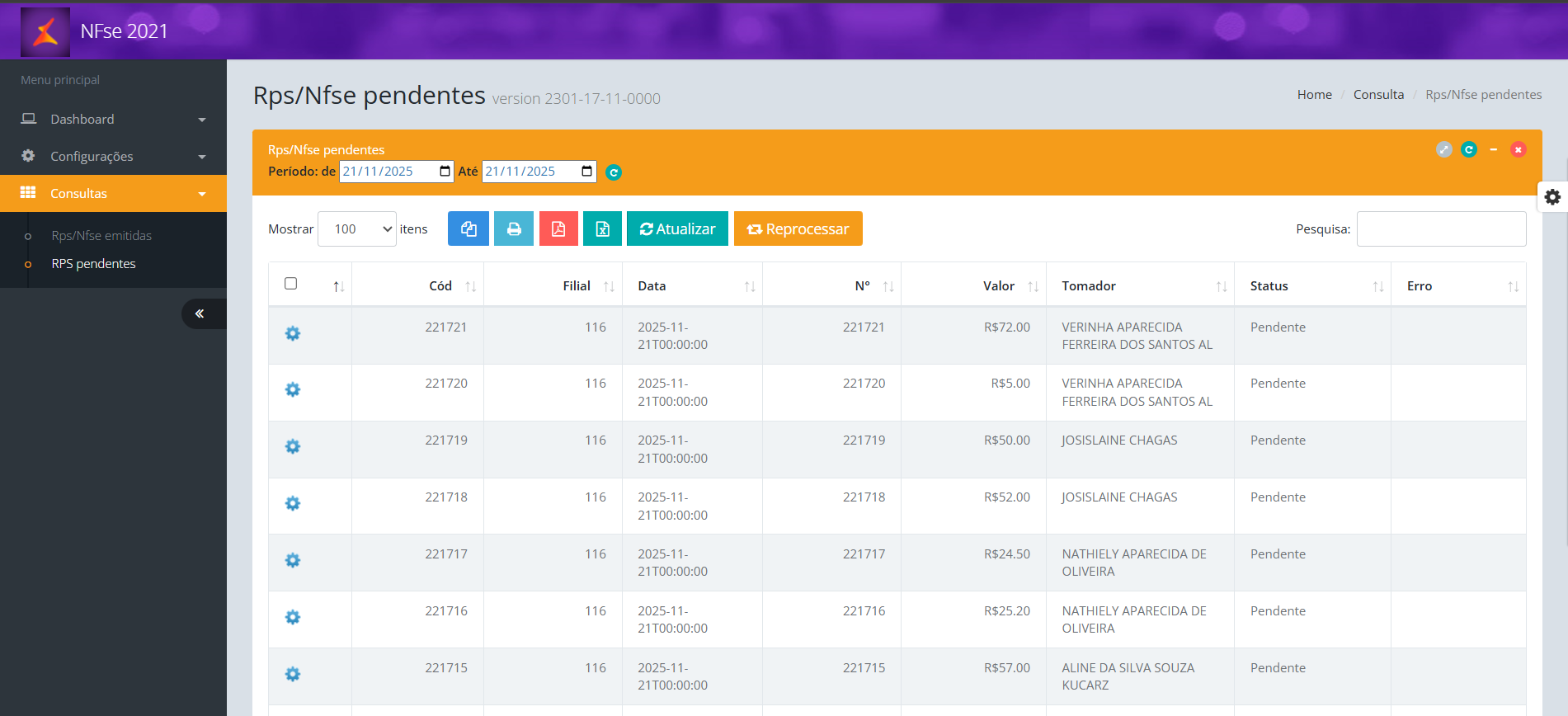Open gear actions for row 221720
The height and width of the screenshot is (716, 1568).
(293, 389)
